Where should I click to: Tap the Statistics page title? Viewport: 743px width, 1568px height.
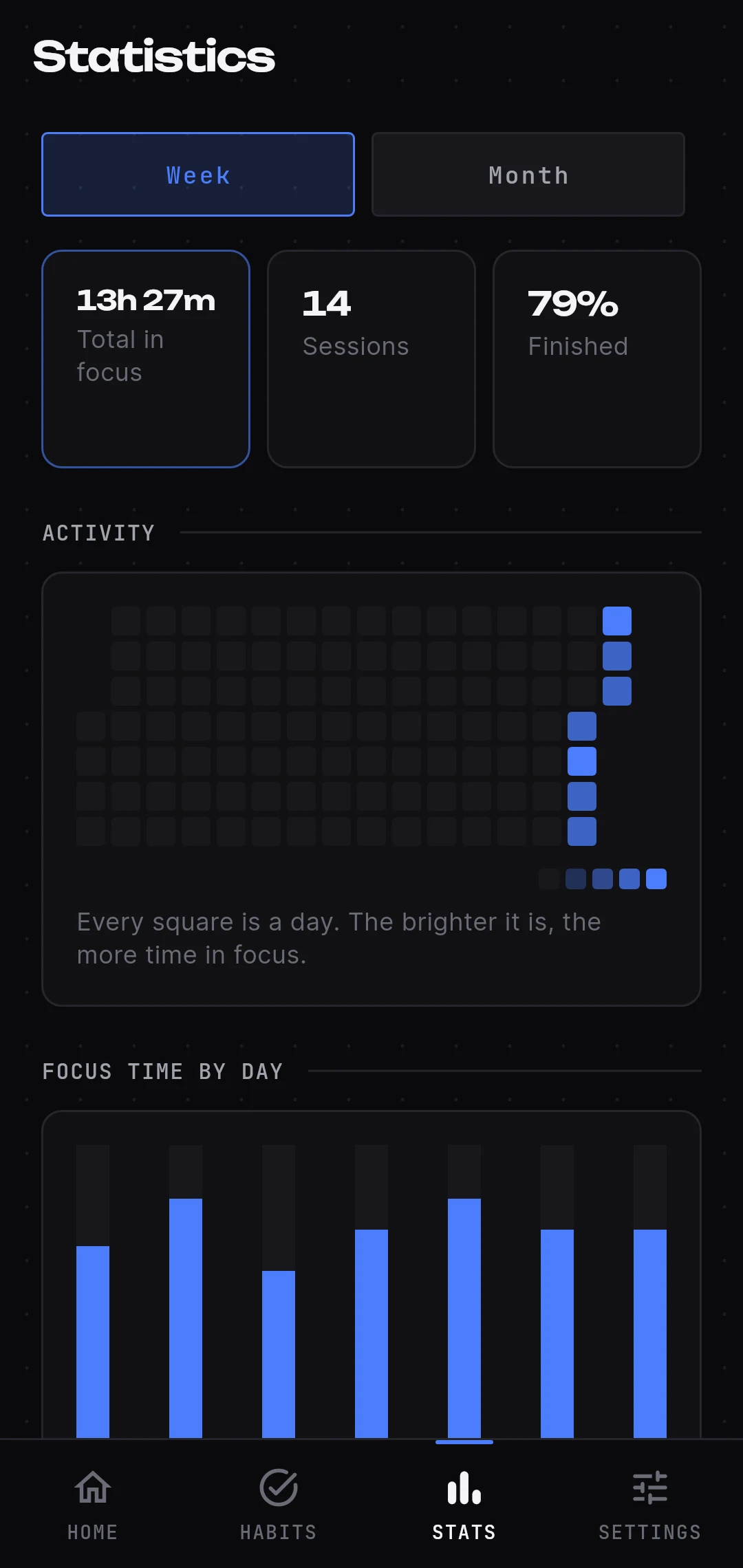[154, 56]
